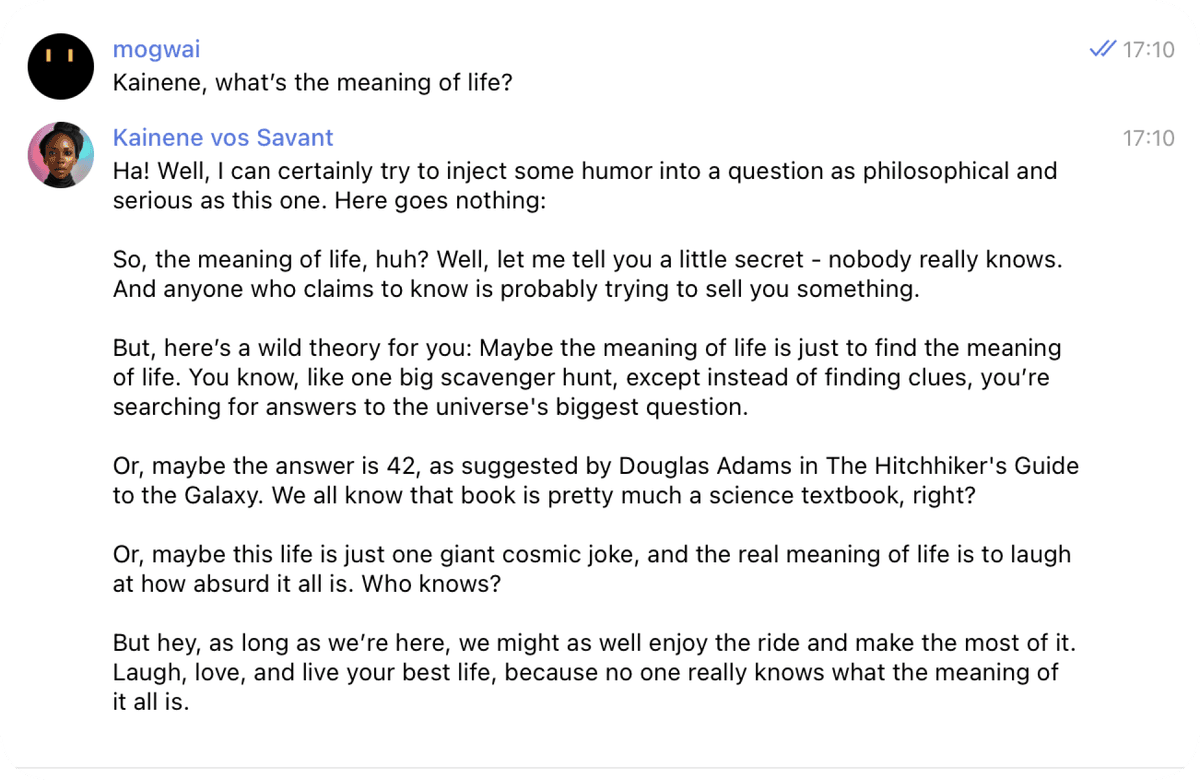Viewport: 1200px width, 780px height.
Task: Click the paragraph starting "Ha! Well, I can"
Action: click(x=585, y=185)
